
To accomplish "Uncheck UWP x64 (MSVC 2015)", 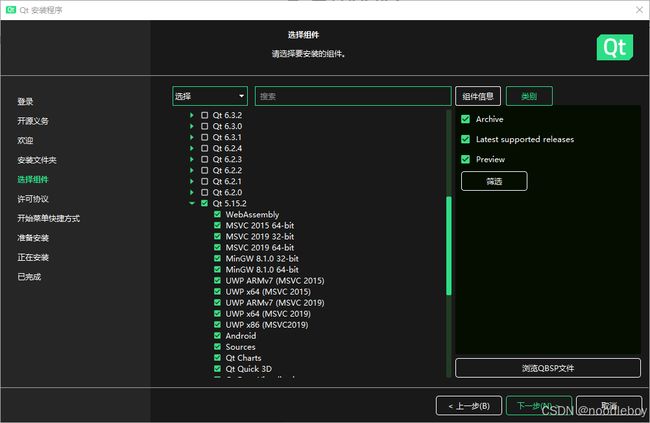I will tap(217, 292).
